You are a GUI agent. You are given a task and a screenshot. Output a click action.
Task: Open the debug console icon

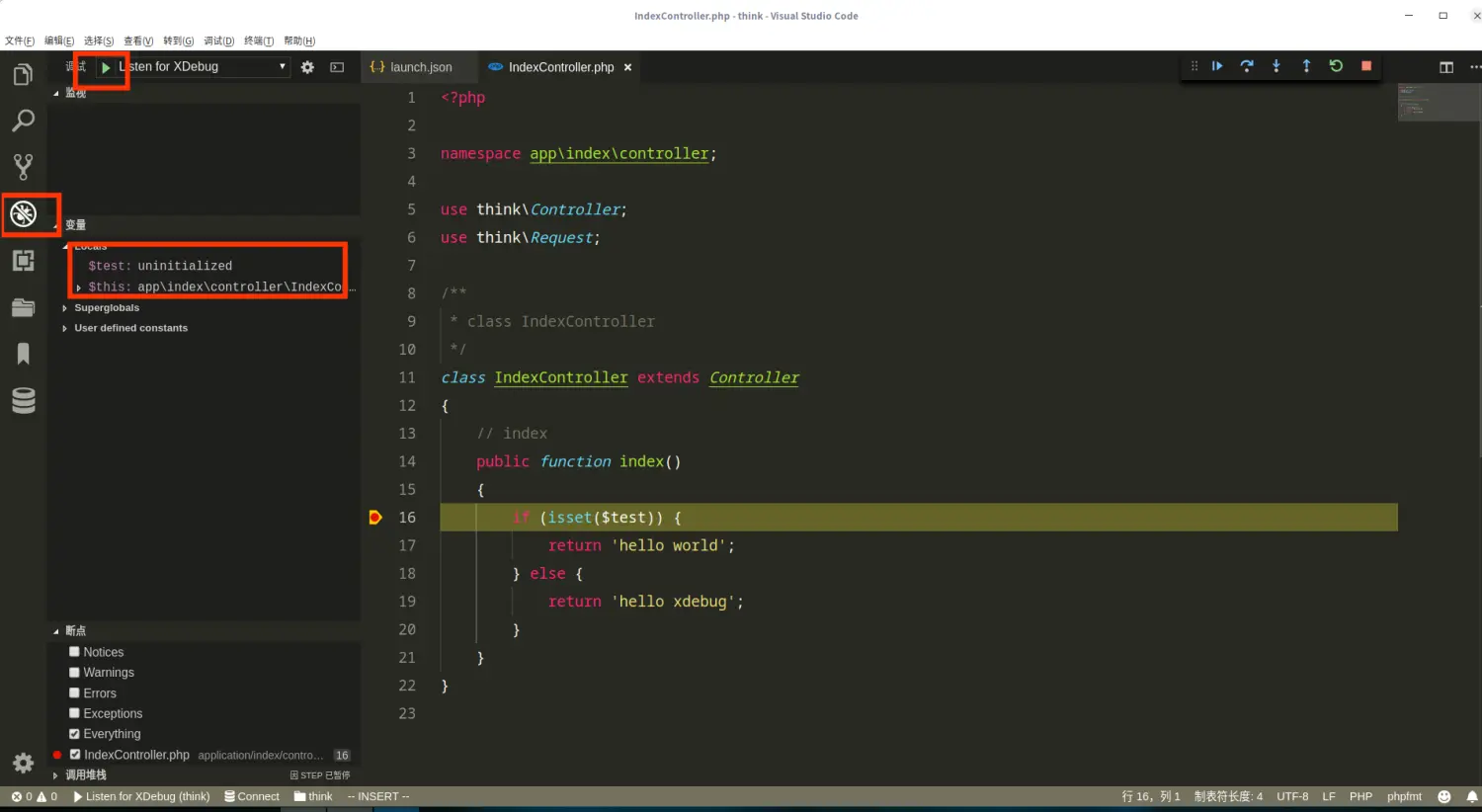[337, 67]
